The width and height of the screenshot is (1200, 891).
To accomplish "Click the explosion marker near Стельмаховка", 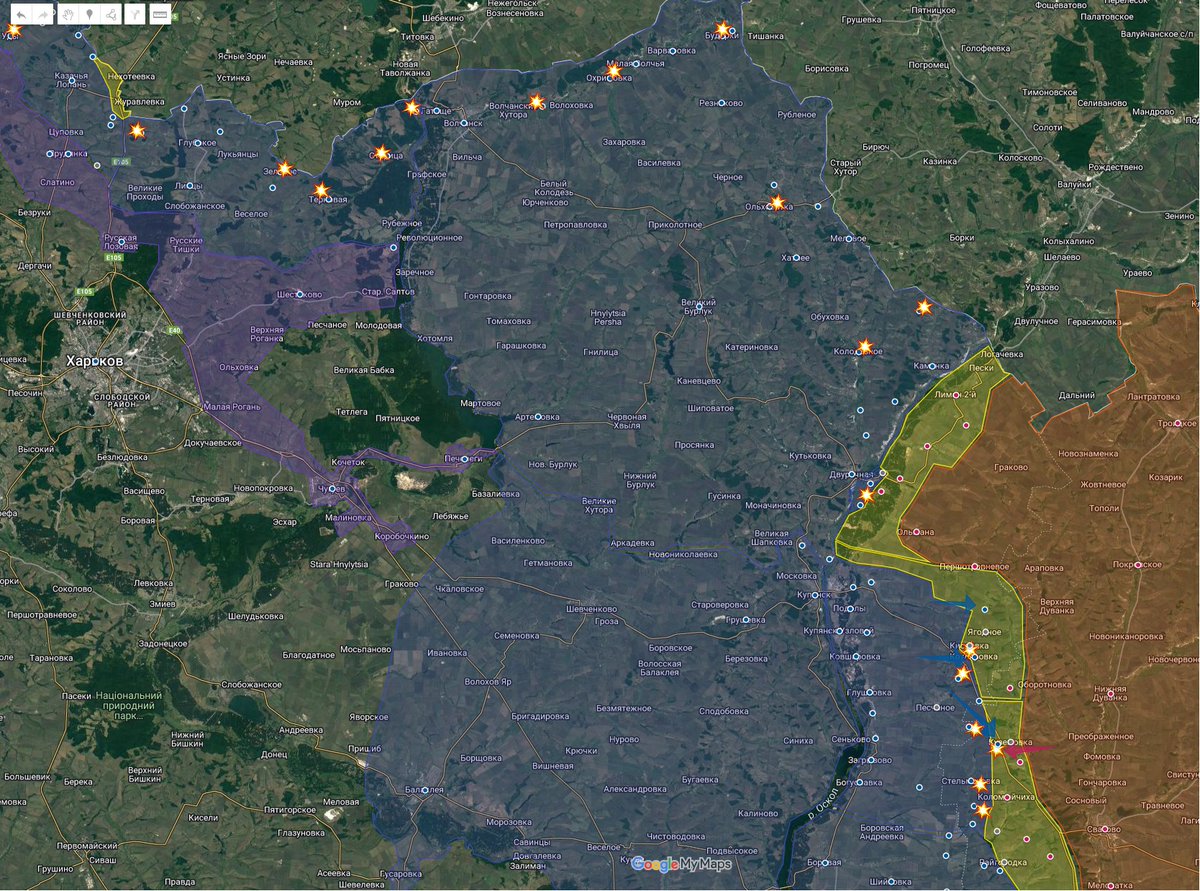I will point(980,785).
